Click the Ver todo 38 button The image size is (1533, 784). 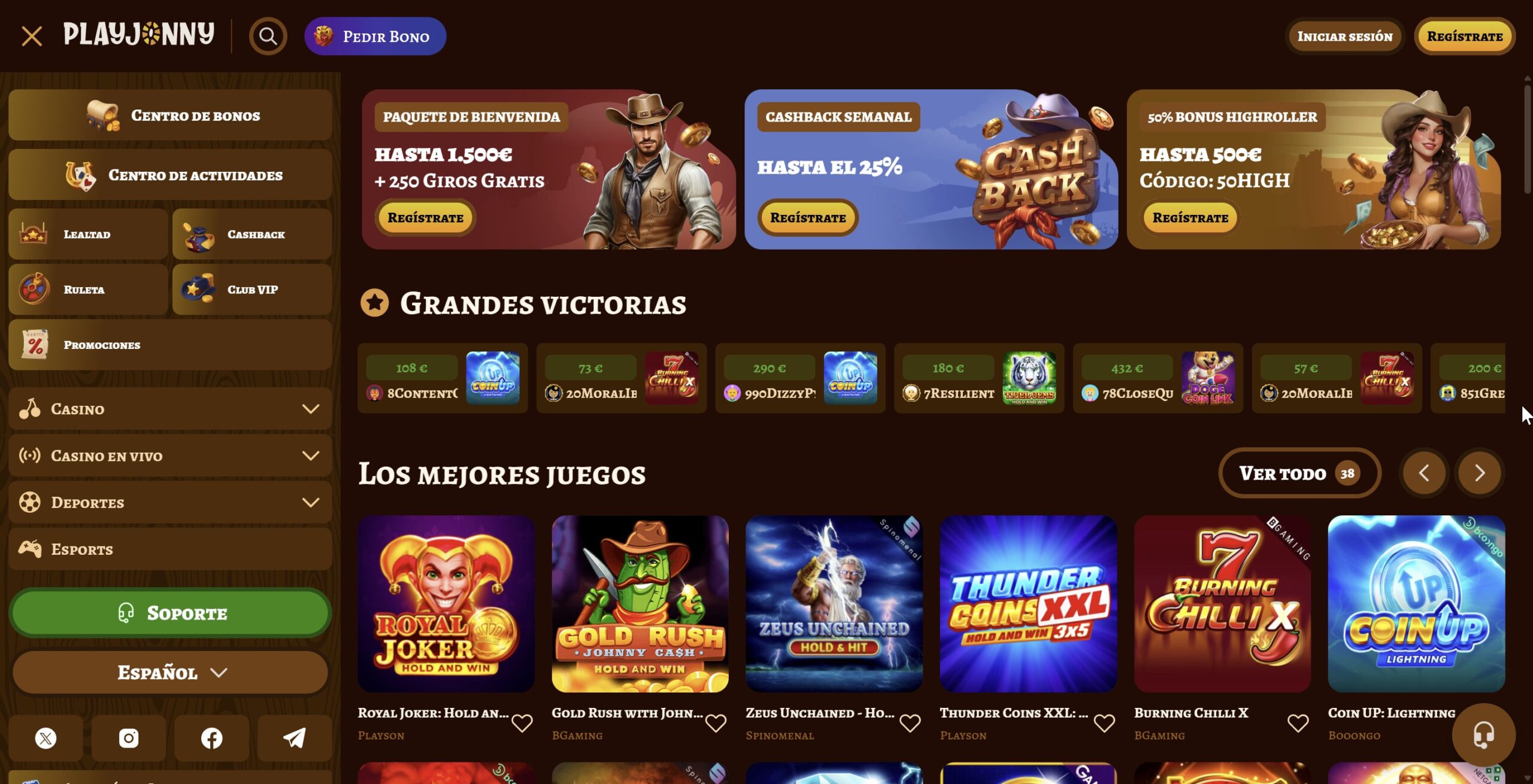click(x=1299, y=473)
